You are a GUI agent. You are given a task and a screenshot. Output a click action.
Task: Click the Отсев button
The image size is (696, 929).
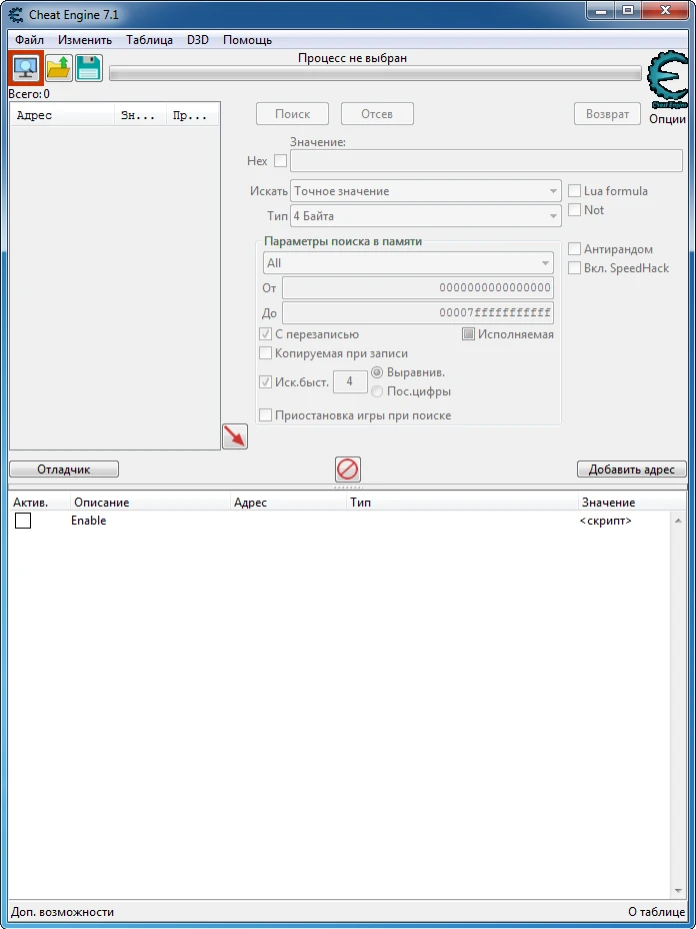click(x=377, y=114)
